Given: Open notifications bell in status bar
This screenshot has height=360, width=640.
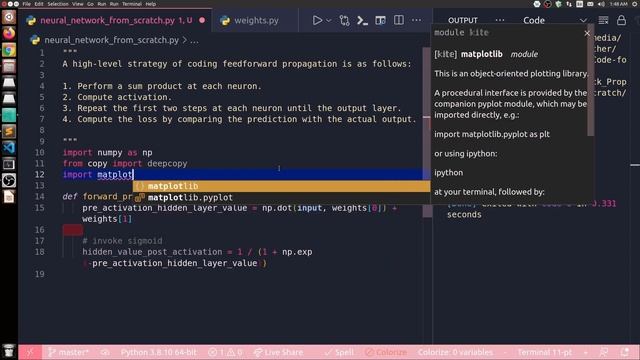Looking at the screenshot, I should pos(624,352).
